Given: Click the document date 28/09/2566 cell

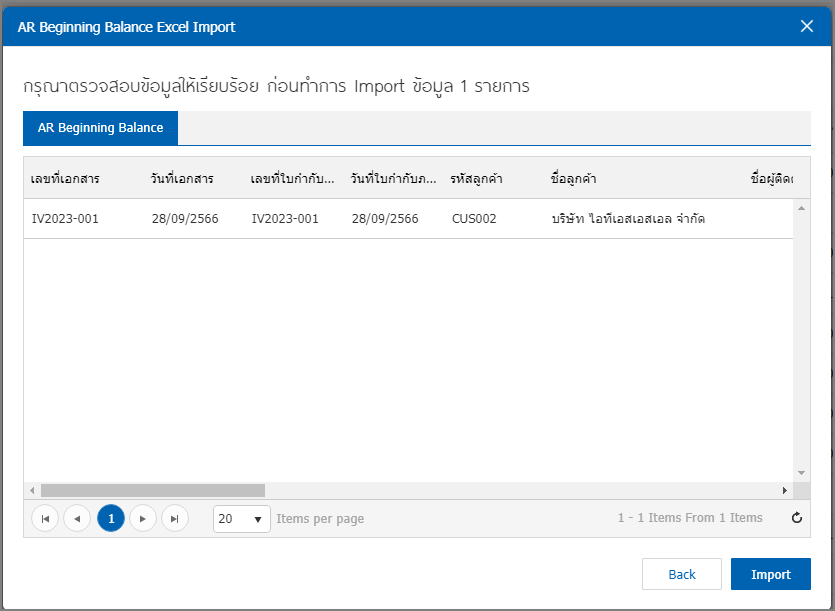Looking at the screenshot, I should point(185,219).
